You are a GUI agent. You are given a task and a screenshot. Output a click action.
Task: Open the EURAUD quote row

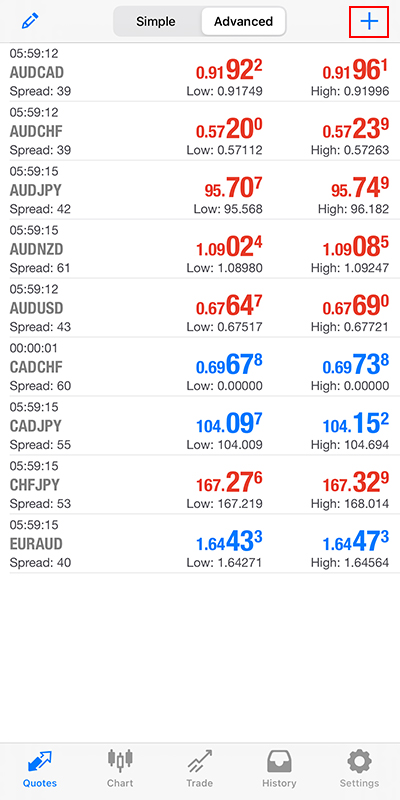[199, 543]
